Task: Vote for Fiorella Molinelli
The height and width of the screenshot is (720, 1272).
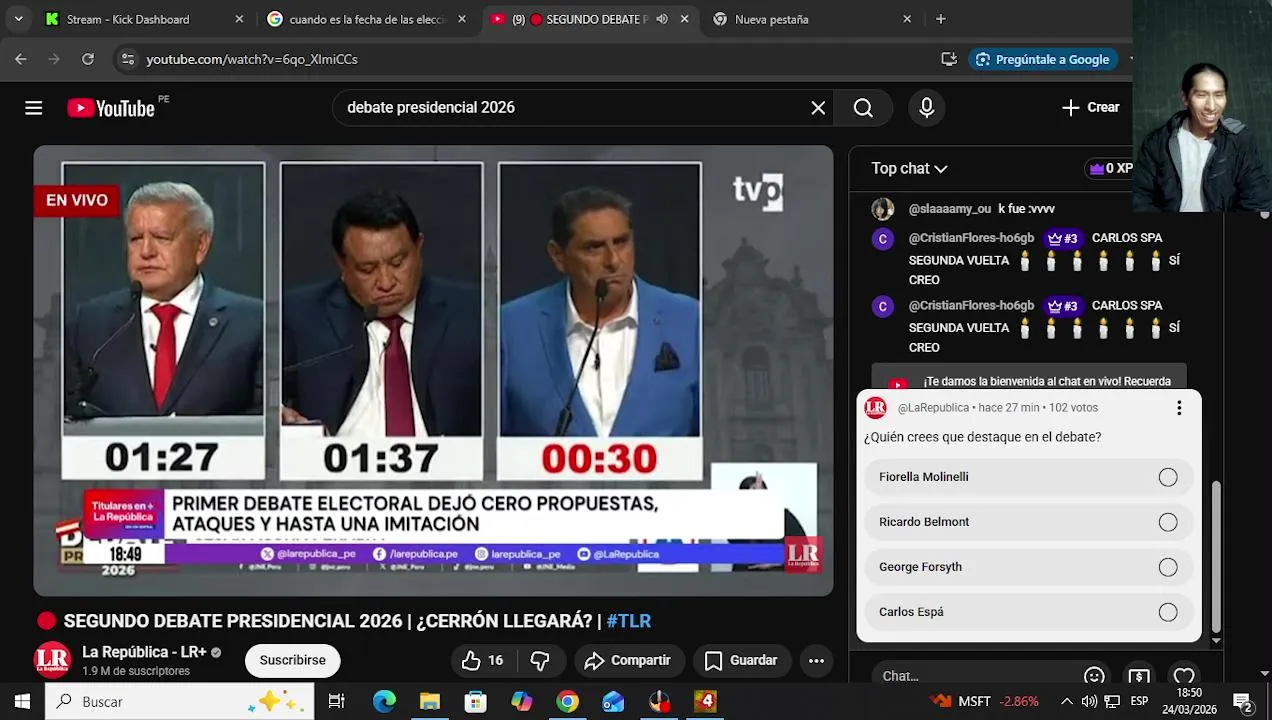Action: point(1029,477)
